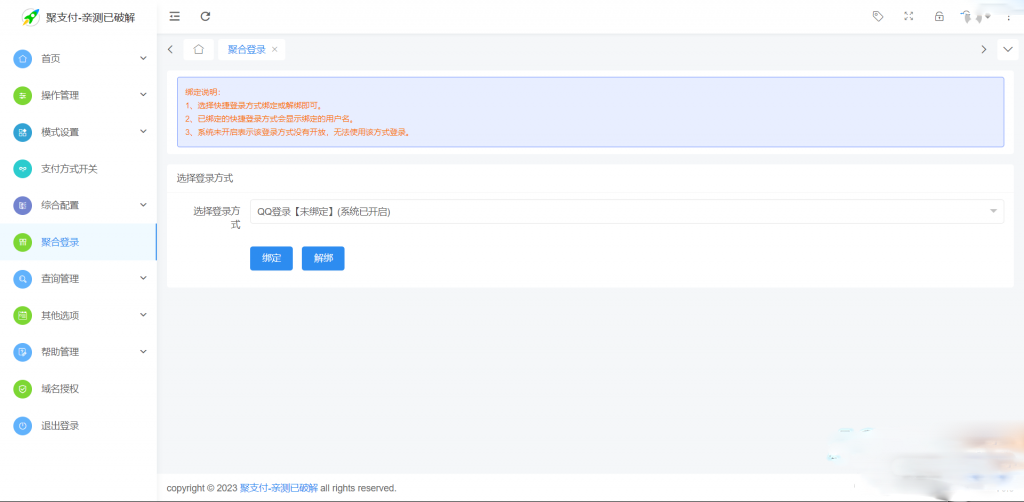The image size is (1024, 502).
Task: Expand the 综合配置 sidebar menu
Action: click(x=78, y=205)
